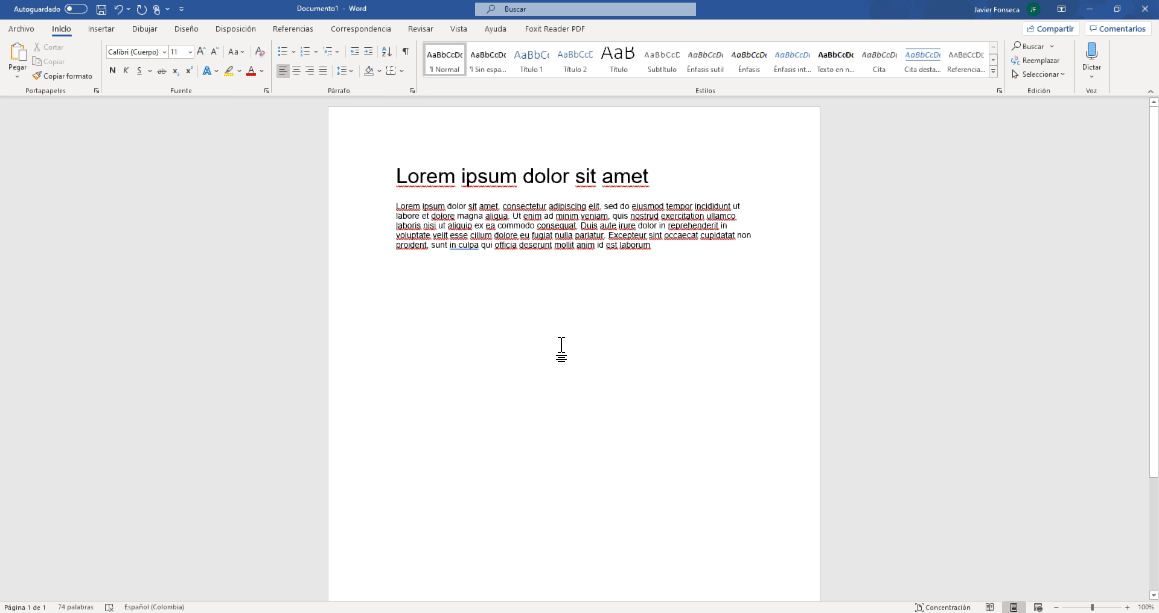Screen dimensions: 1159x613
Task: Decrease the paragraph indent
Action: point(355,52)
